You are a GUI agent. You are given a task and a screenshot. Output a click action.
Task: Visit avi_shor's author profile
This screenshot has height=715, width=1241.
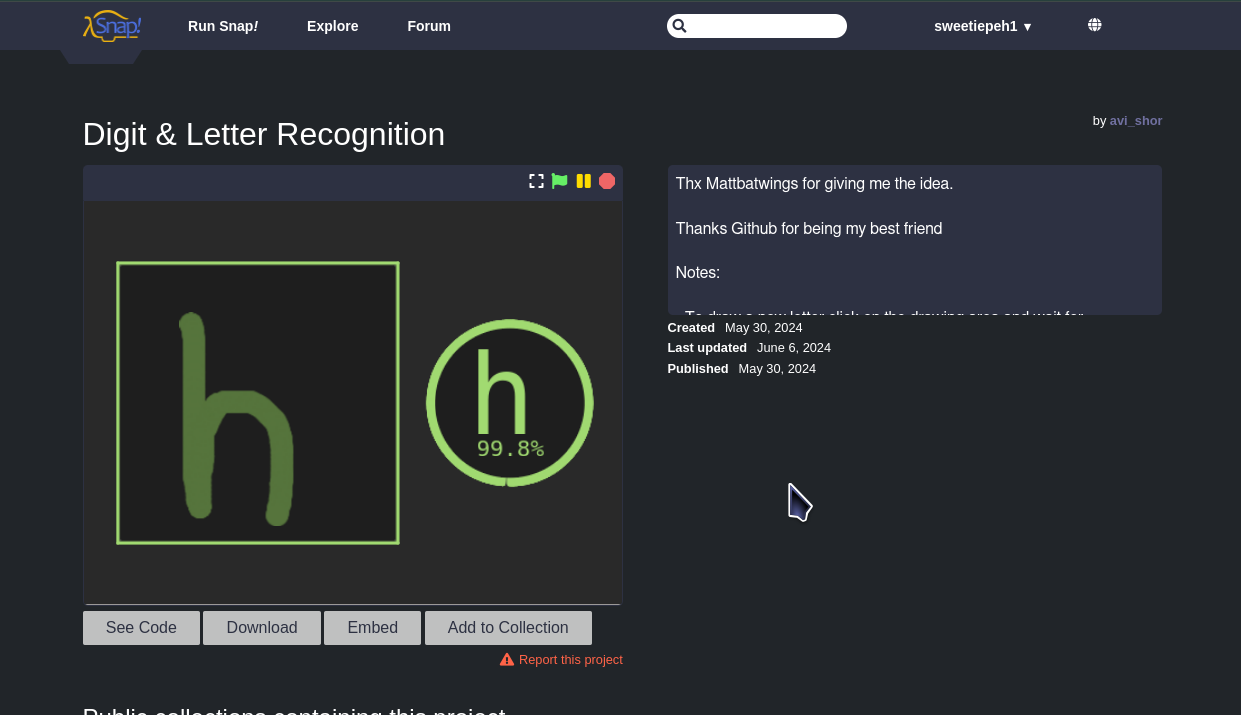coord(1135,121)
